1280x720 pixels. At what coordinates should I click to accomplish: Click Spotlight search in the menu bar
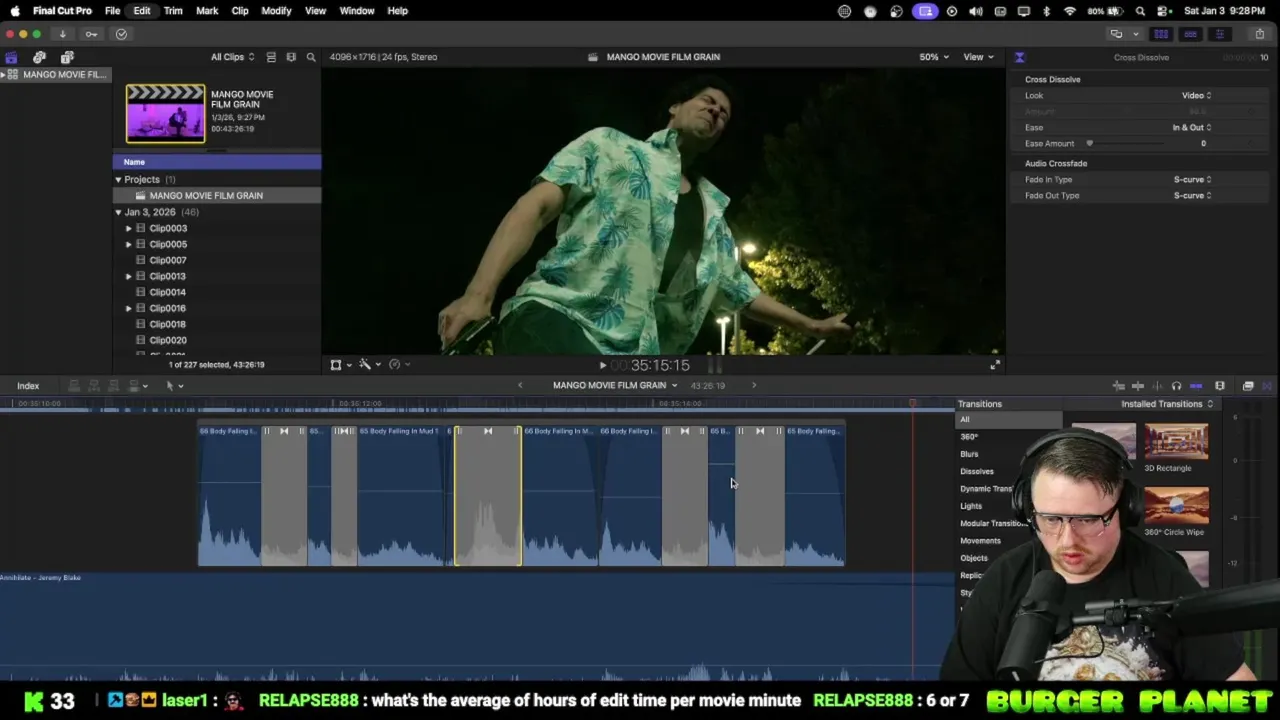pyautogui.click(x=1140, y=11)
